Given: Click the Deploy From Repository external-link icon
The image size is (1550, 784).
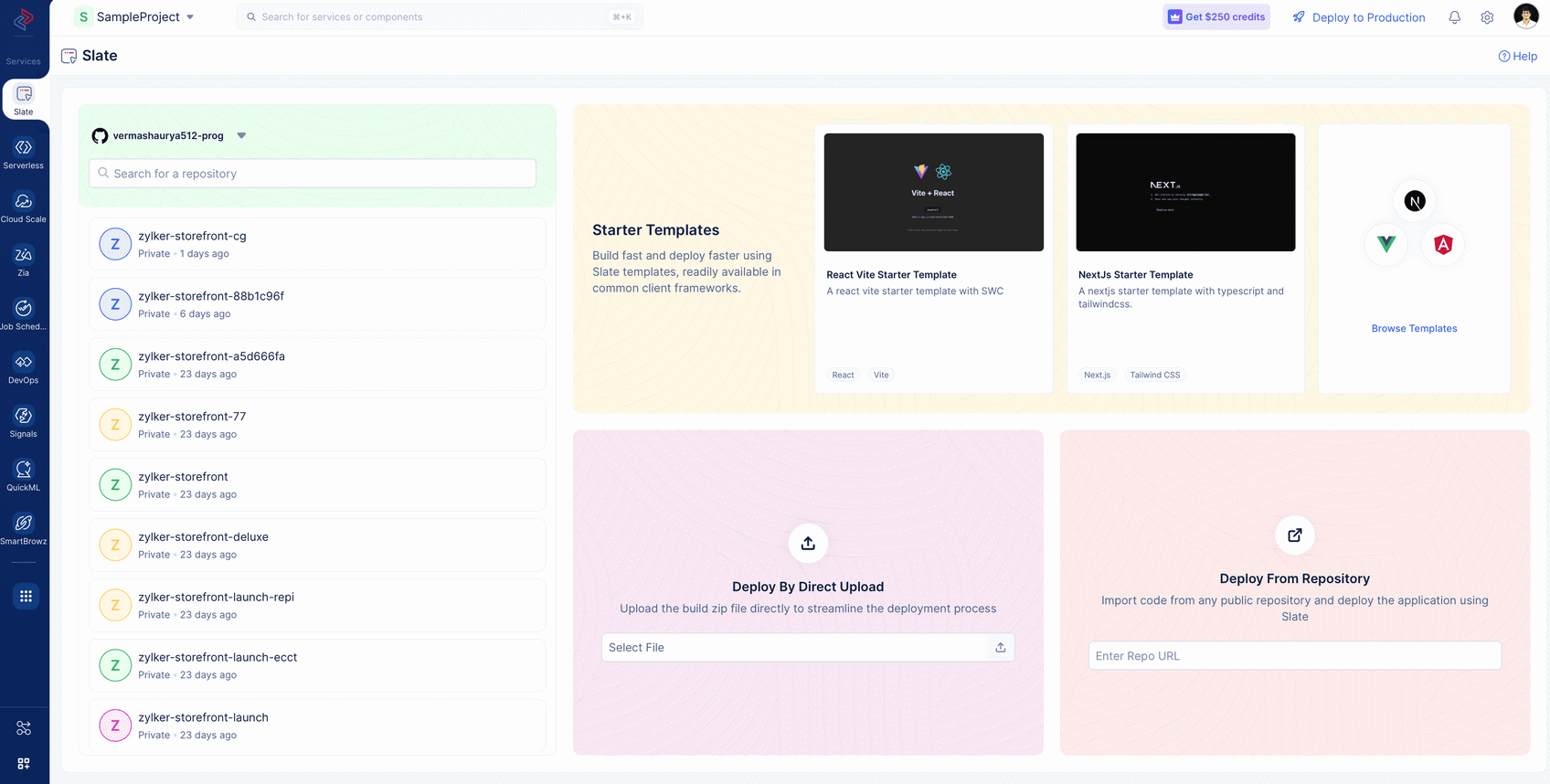Looking at the screenshot, I should (x=1295, y=535).
